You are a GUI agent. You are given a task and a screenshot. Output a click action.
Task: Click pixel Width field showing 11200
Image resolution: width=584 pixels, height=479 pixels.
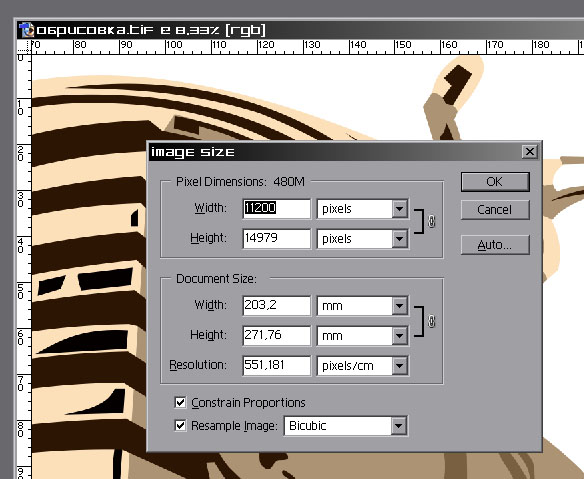tap(276, 209)
